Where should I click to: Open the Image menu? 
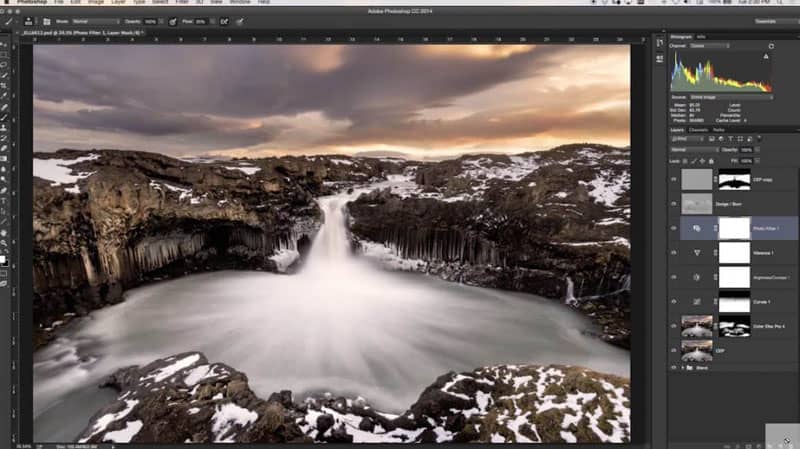coord(94,4)
